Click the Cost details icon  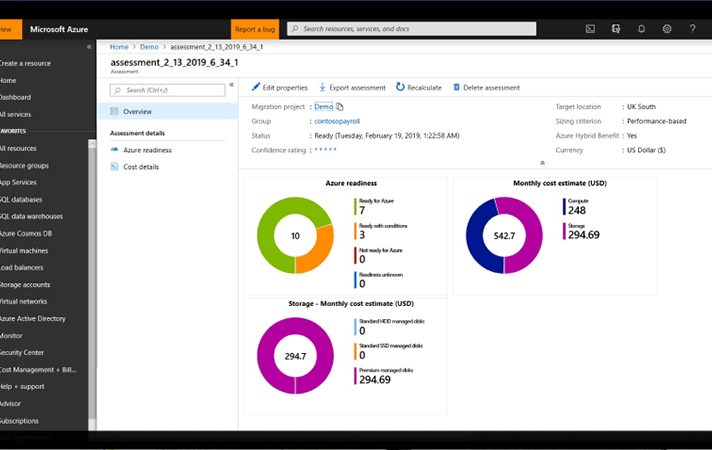(114, 167)
